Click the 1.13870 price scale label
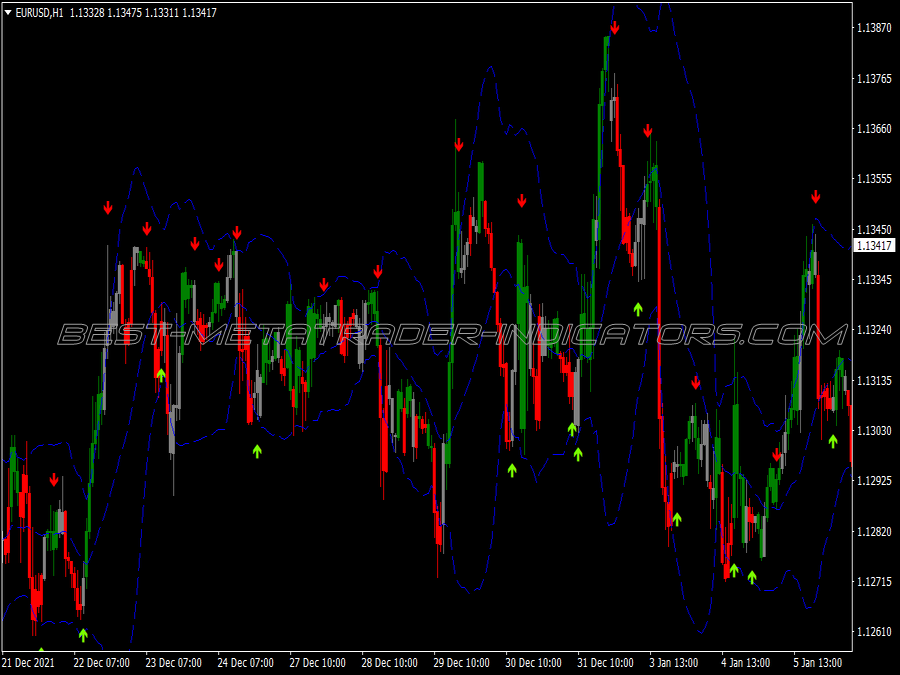Viewport: 900px width, 675px height. click(874, 28)
